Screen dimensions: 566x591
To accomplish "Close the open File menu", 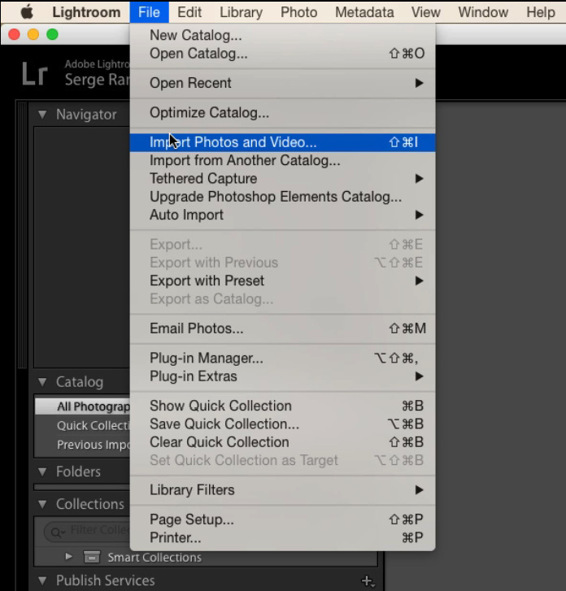I will click(x=149, y=12).
